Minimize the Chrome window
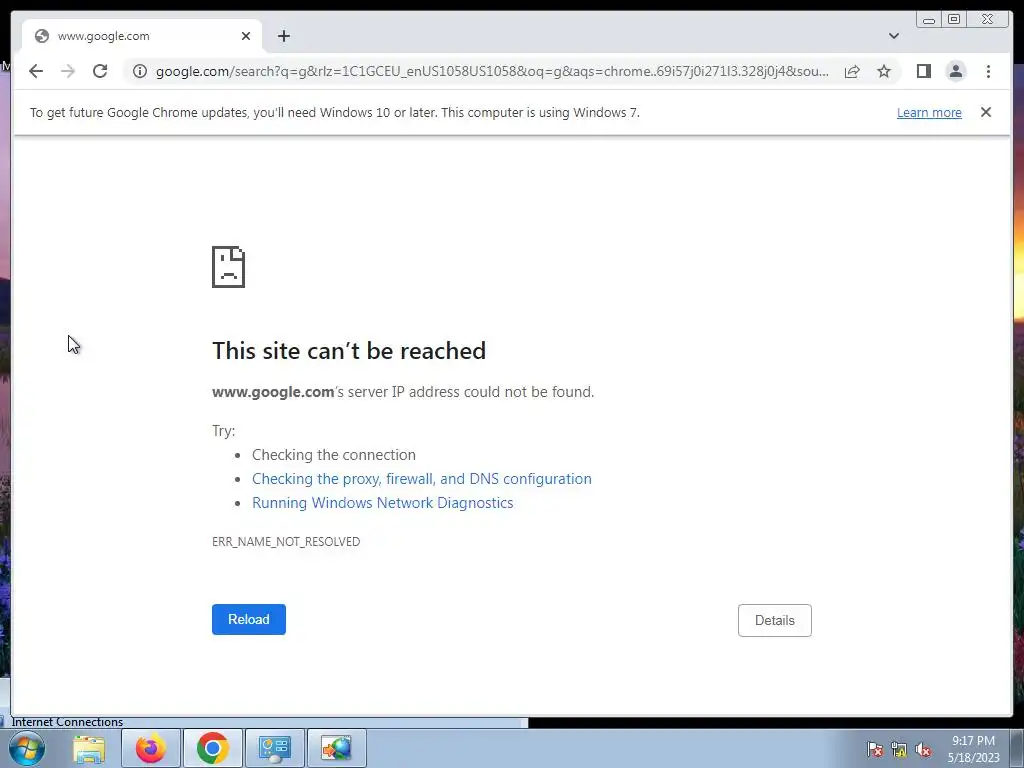Viewport: 1024px width, 768px height. pos(929,20)
